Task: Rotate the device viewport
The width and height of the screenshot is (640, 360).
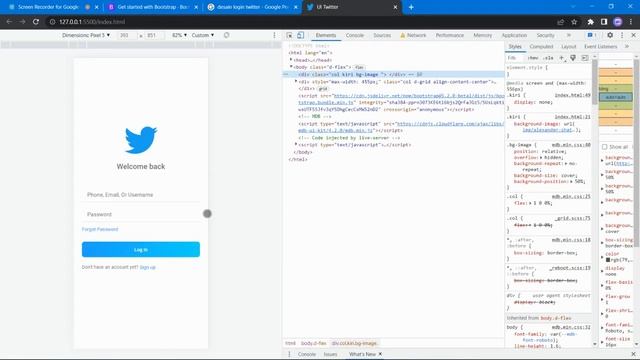Action: [x=227, y=35]
